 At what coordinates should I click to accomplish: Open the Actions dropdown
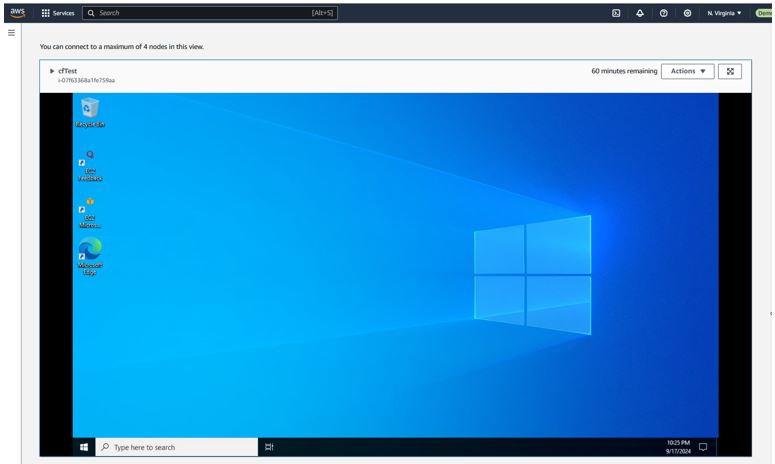pyautogui.click(x=688, y=71)
